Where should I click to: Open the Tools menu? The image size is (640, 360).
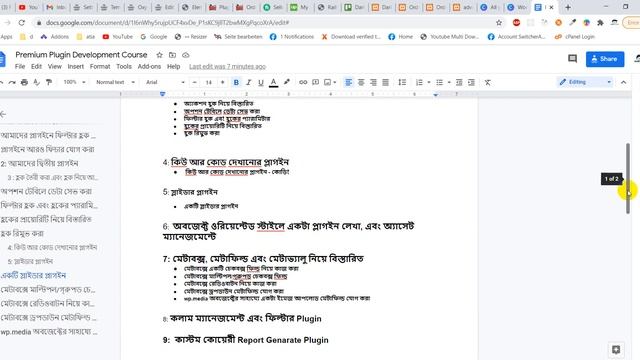124,67
